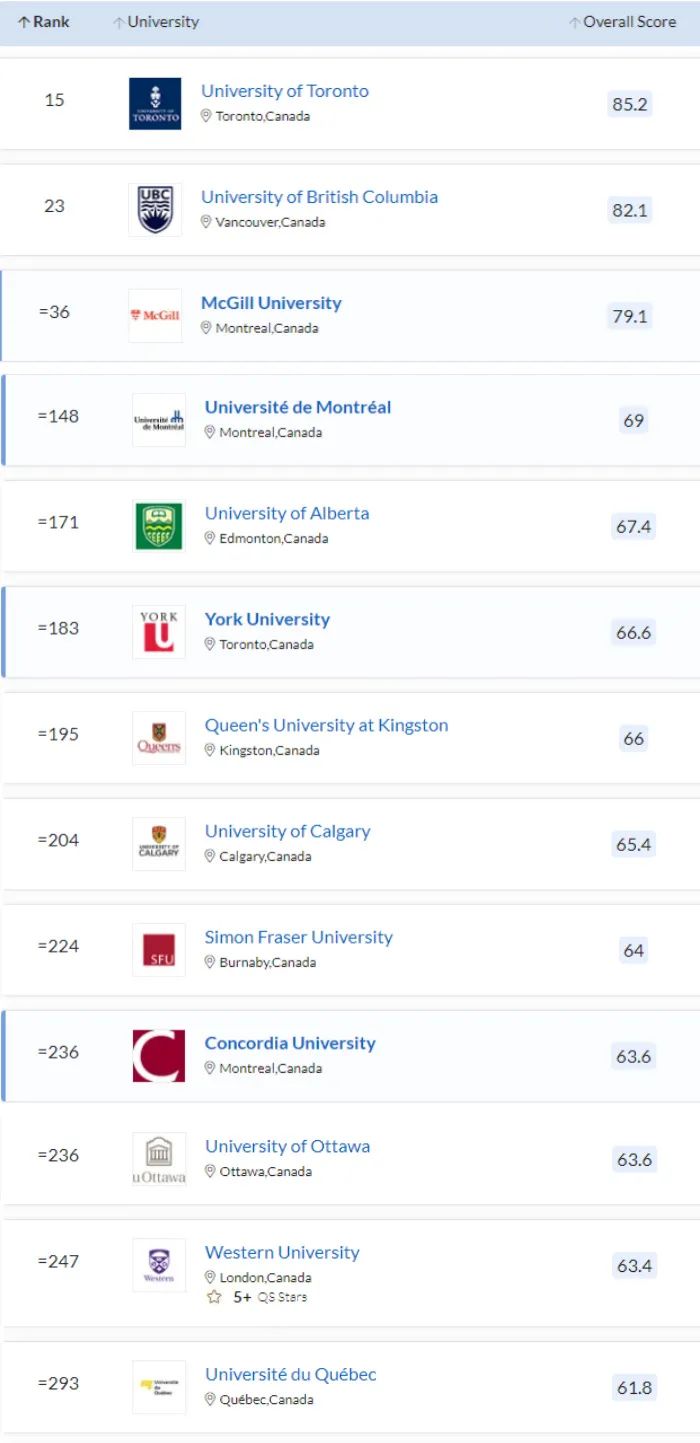Sort by the Overall Score column header
The height and width of the screenshot is (1443, 700).
(x=623, y=21)
